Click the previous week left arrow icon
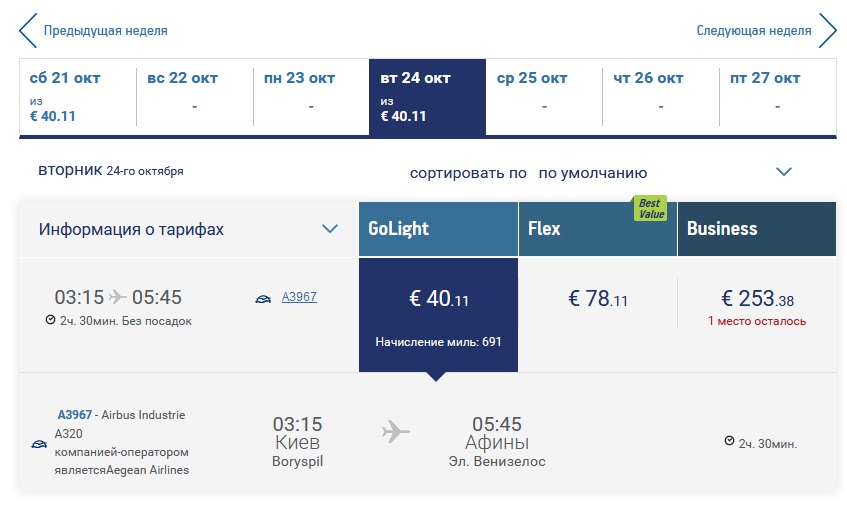This screenshot has width=847, height=507. tap(28, 30)
